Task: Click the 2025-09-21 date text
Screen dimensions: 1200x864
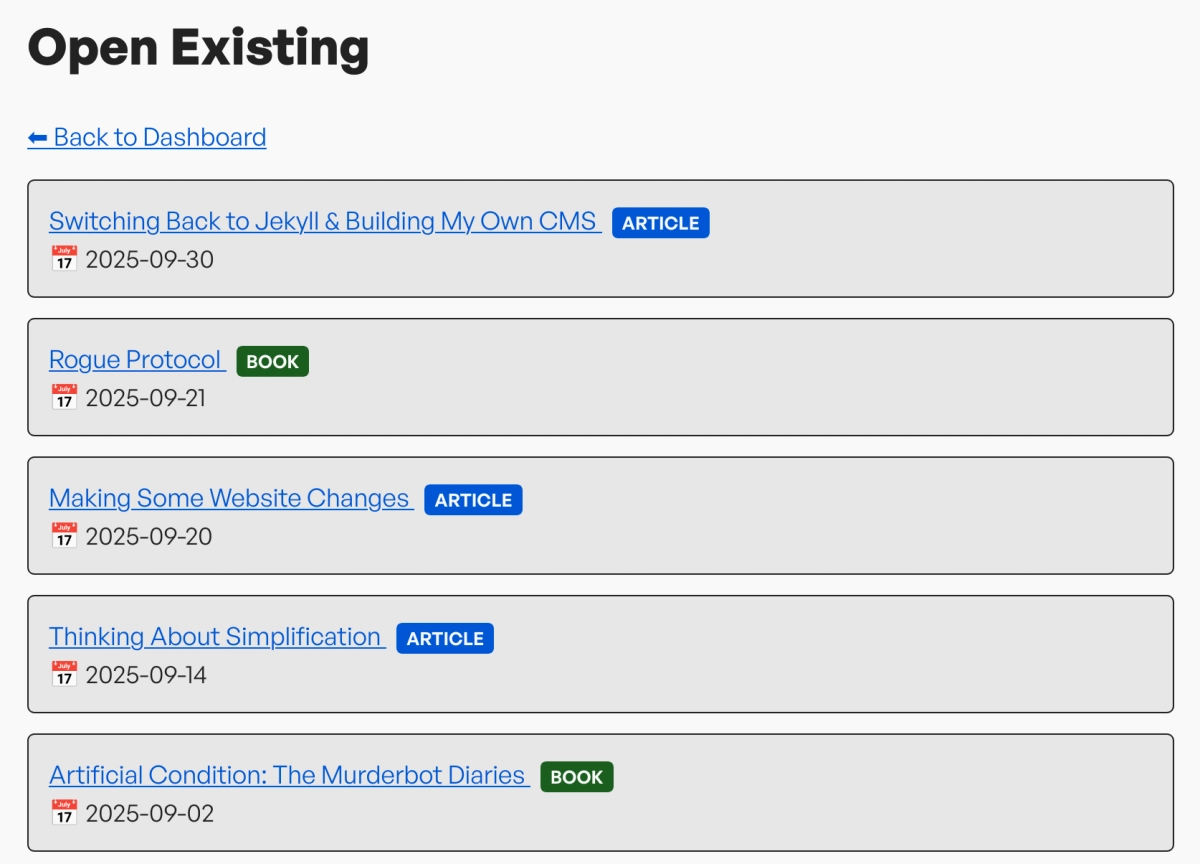Action: pyautogui.click(x=145, y=399)
